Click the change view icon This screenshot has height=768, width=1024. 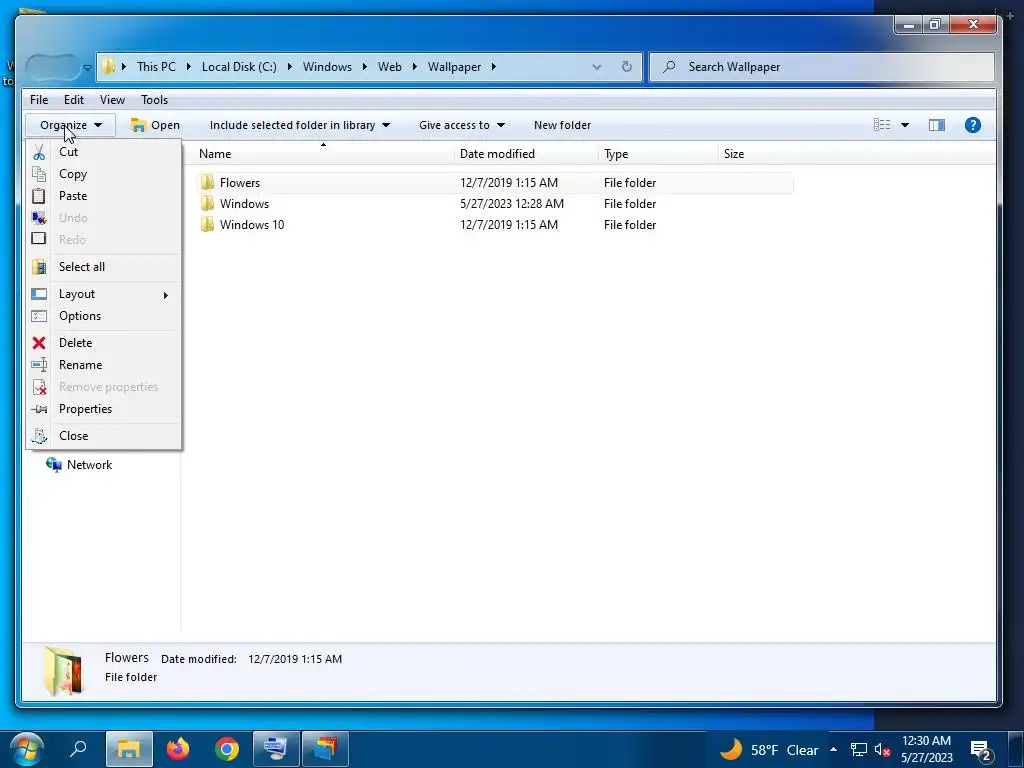882,125
